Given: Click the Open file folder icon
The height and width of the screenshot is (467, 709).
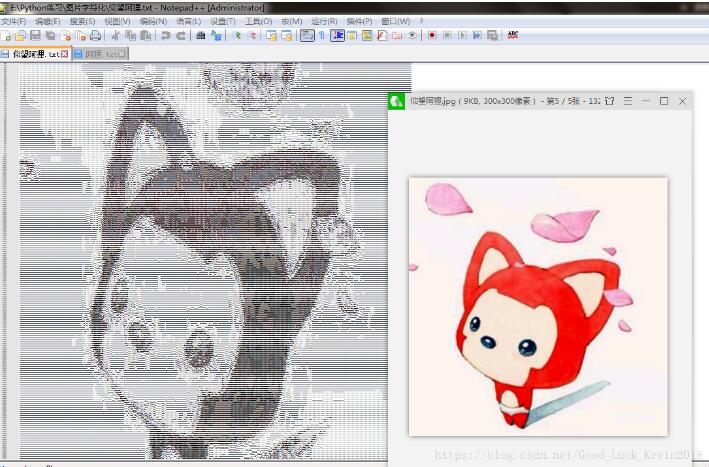Looking at the screenshot, I should pyautogui.click(x=20, y=36).
